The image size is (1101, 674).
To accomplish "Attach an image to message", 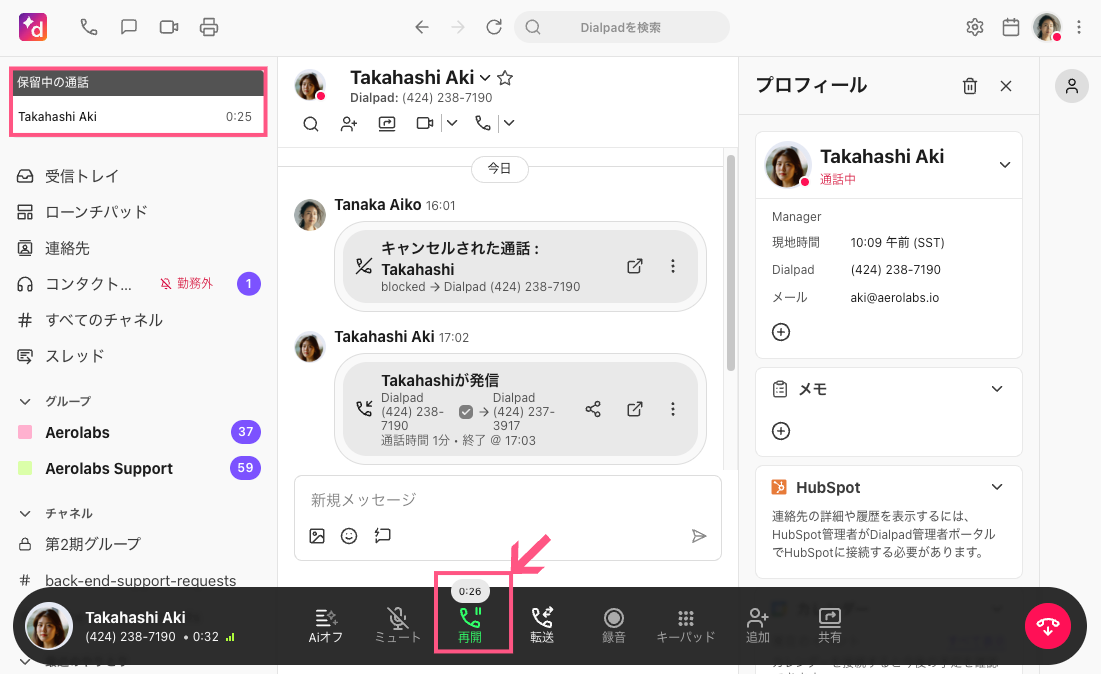I will [317, 536].
